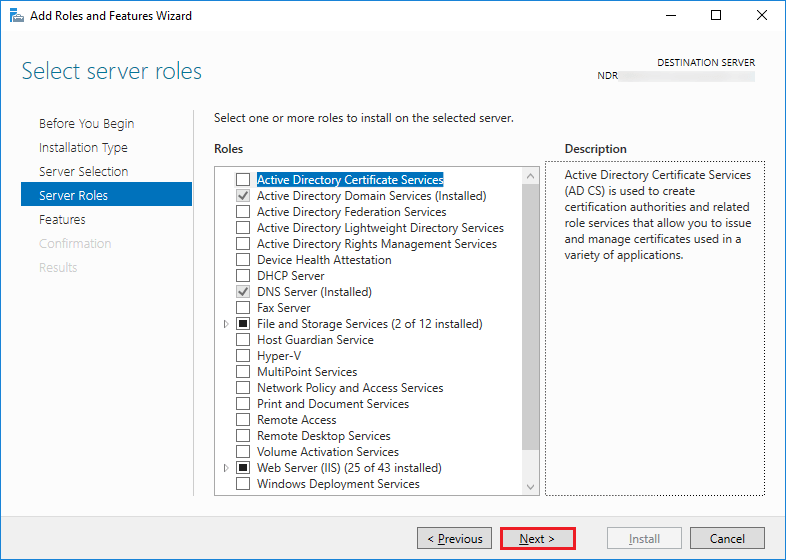788x560 pixels.
Task: Select the MultiPoint Services label
Action: tap(307, 372)
